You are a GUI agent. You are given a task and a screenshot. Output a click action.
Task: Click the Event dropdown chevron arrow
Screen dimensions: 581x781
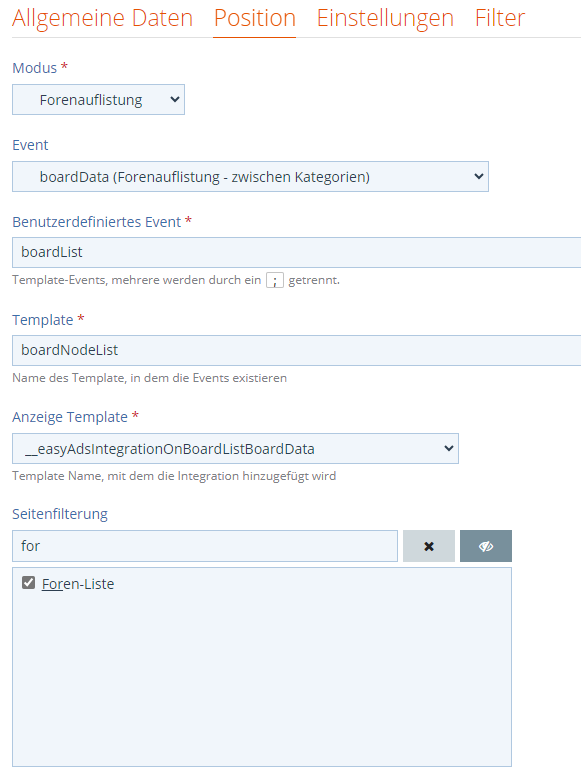pos(478,176)
